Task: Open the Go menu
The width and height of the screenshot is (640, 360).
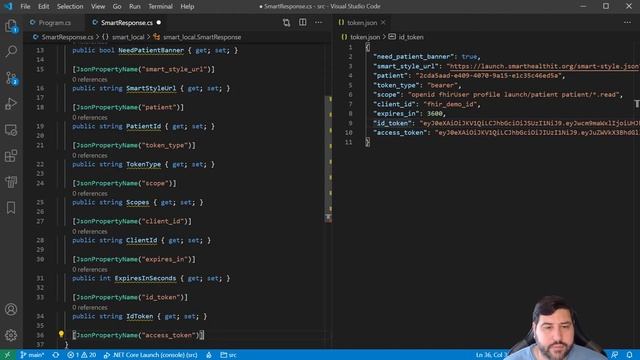Action: (x=117, y=6)
